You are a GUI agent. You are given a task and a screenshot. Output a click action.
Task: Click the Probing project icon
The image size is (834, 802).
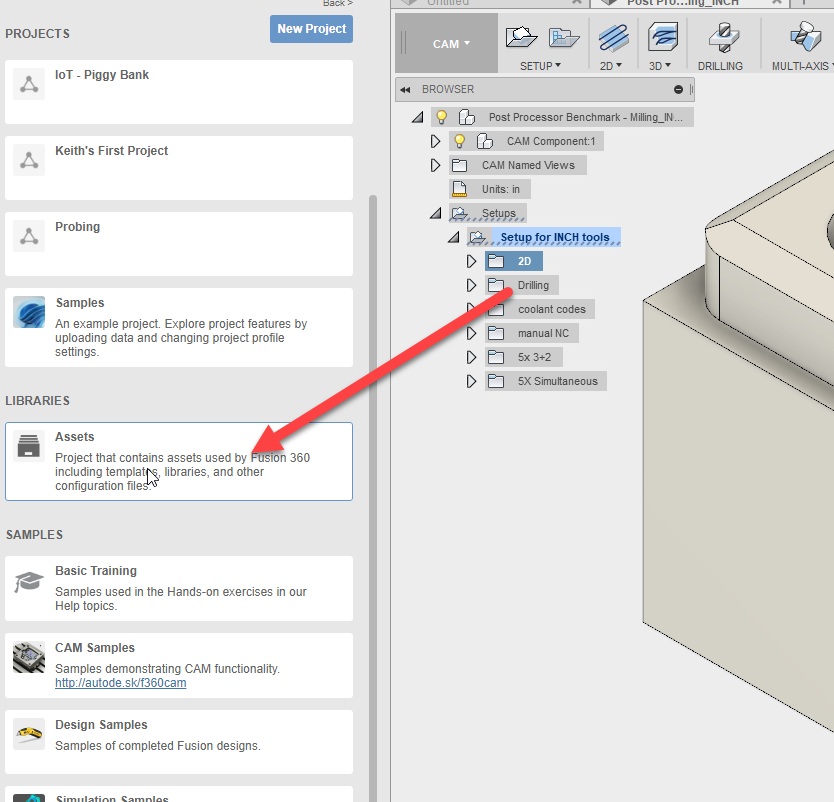29,236
